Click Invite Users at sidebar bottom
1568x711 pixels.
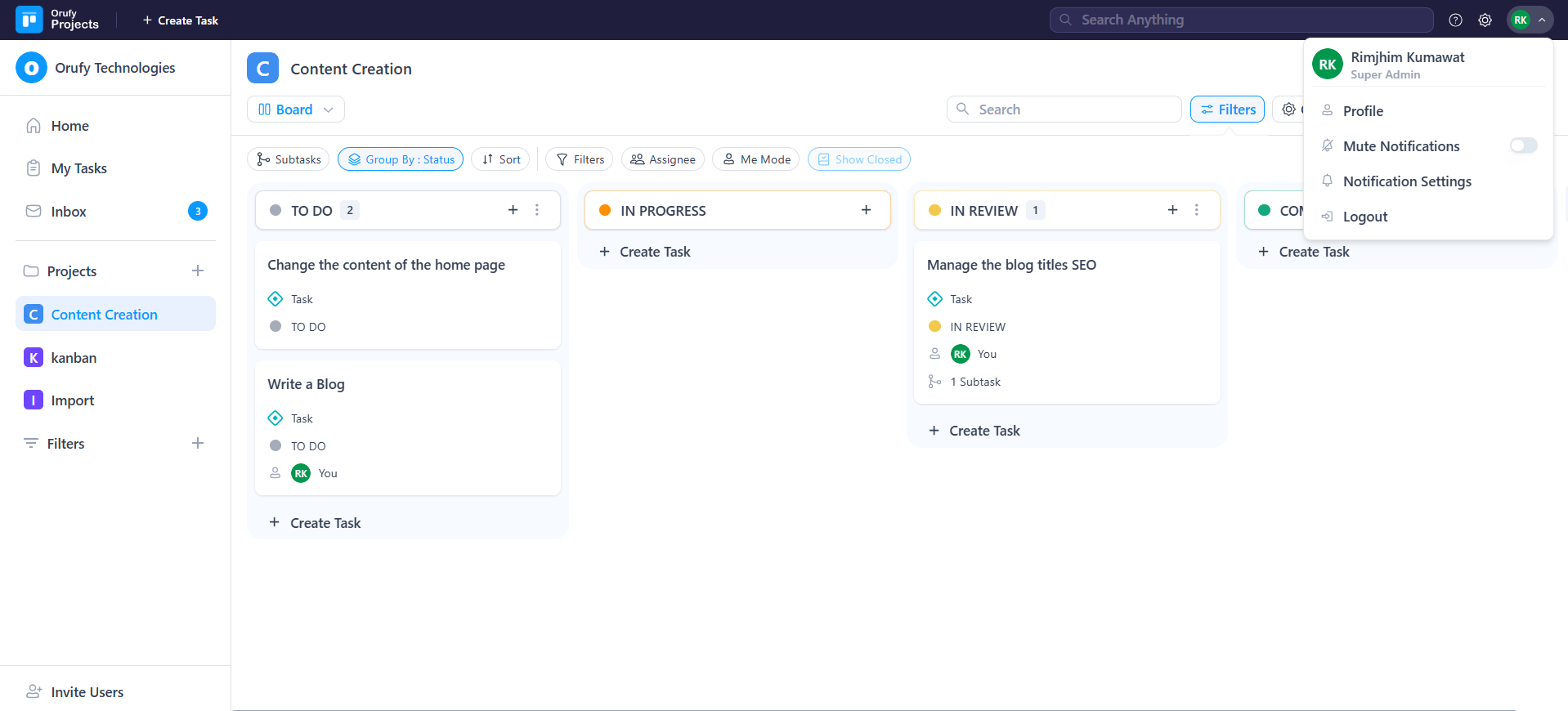[x=87, y=692]
